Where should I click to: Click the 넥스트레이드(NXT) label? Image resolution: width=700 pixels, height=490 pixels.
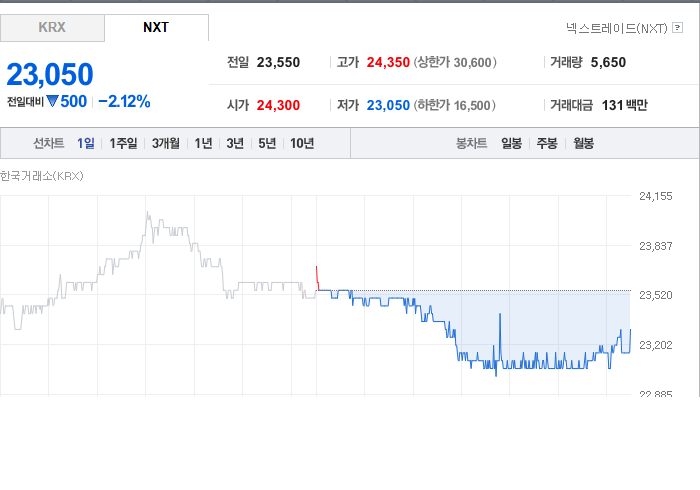pos(617,28)
